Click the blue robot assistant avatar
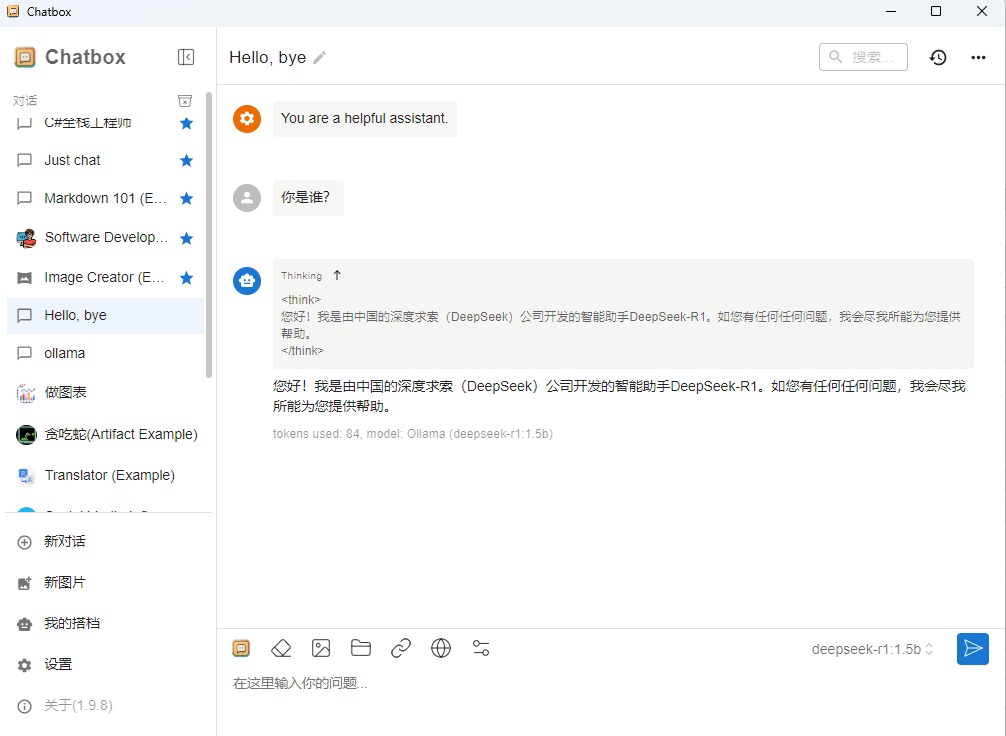Viewport: 1006px width, 736px height. coord(247,281)
